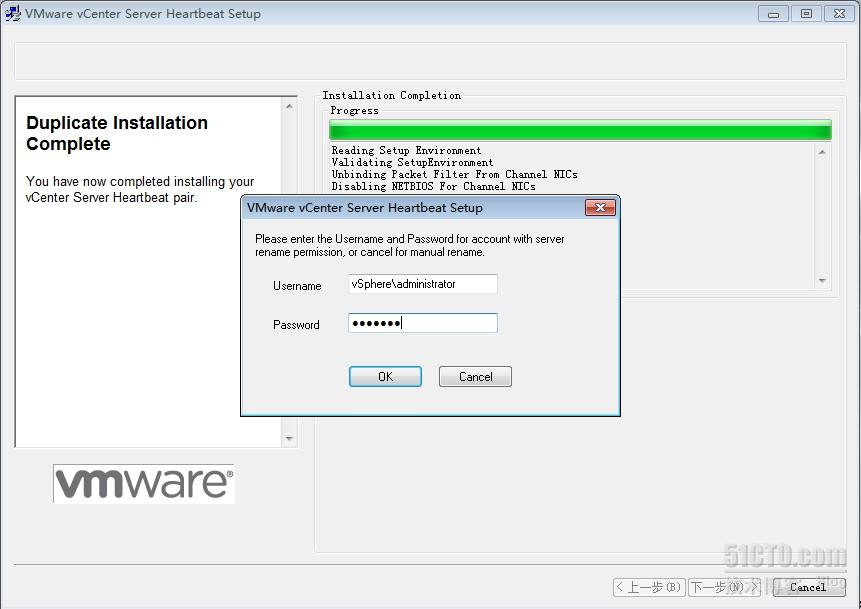
Task: Click the up arrow of progress log scrollbar
Action: pyautogui.click(x=822, y=152)
